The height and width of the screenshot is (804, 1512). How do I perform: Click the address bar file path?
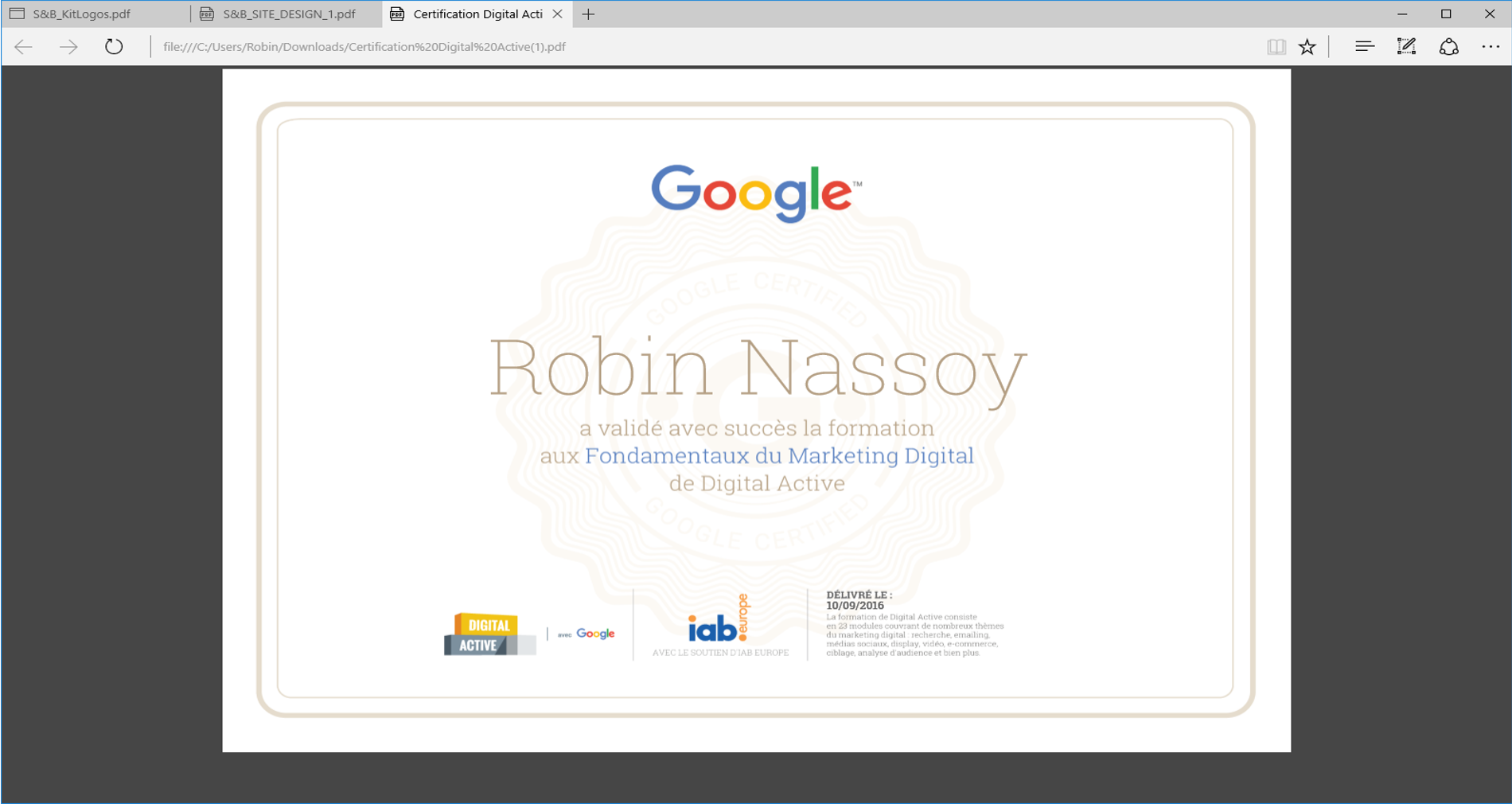pyautogui.click(x=363, y=47)
